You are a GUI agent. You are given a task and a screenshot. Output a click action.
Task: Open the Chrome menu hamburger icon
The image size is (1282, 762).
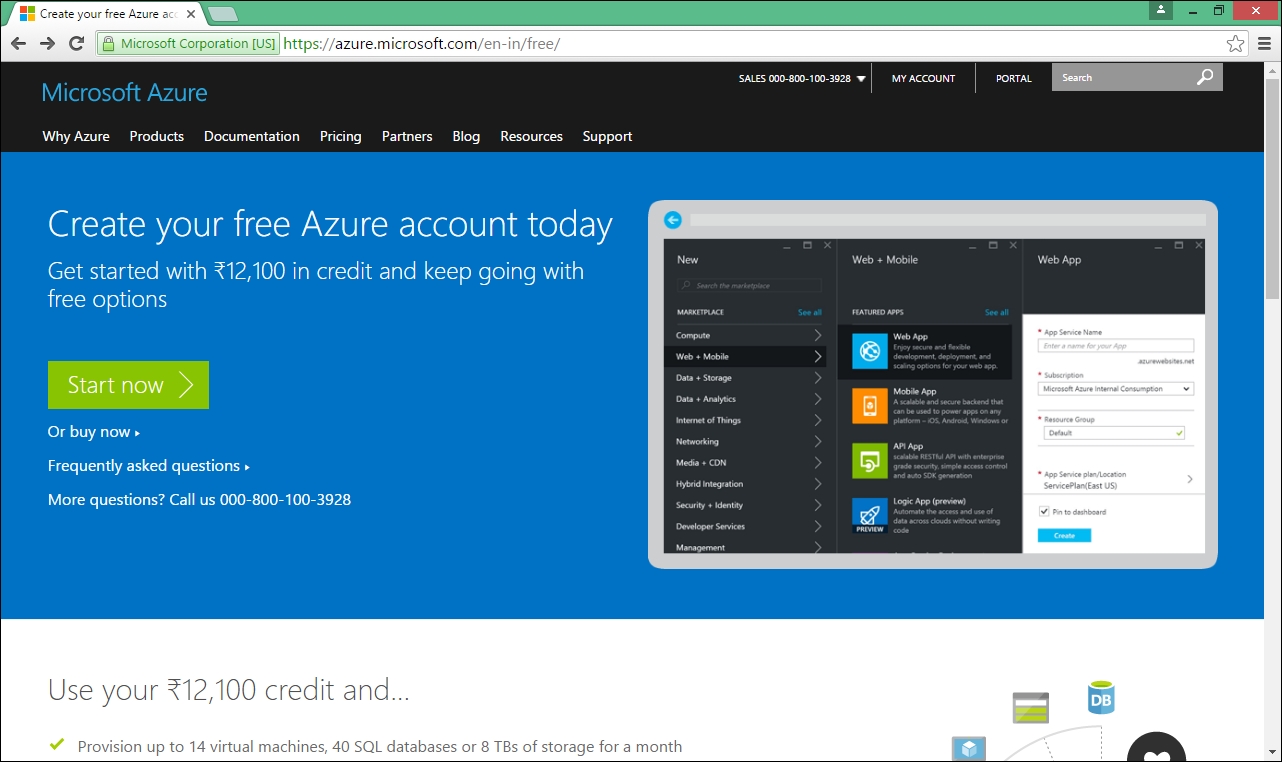coord(1265,43)
